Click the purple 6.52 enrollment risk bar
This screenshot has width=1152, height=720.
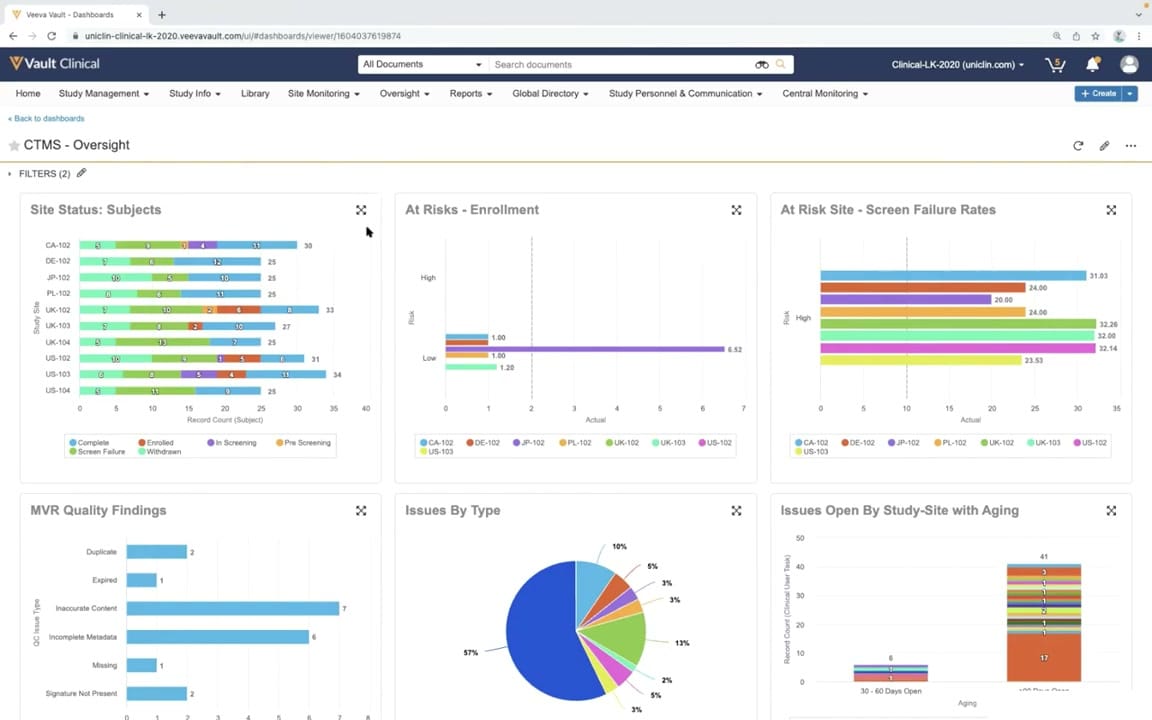coord(584,349)
